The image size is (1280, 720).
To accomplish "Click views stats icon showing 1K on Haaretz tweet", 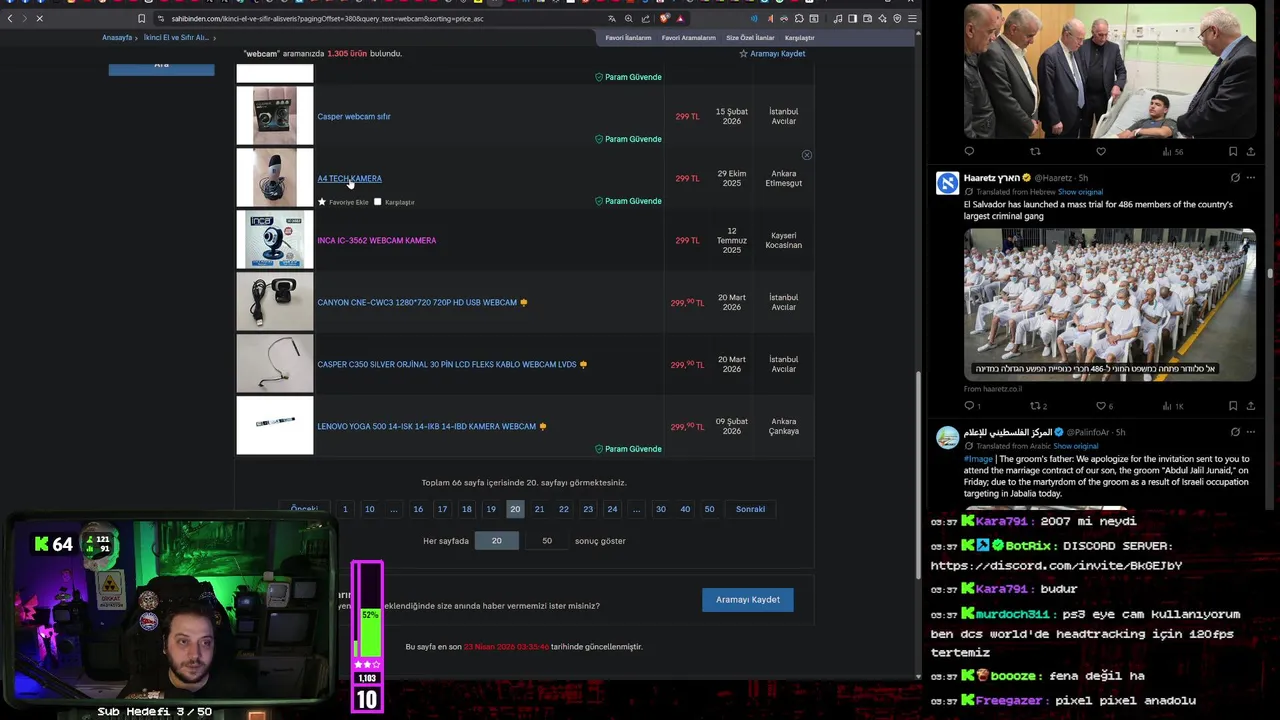I will pos(1172,406).
